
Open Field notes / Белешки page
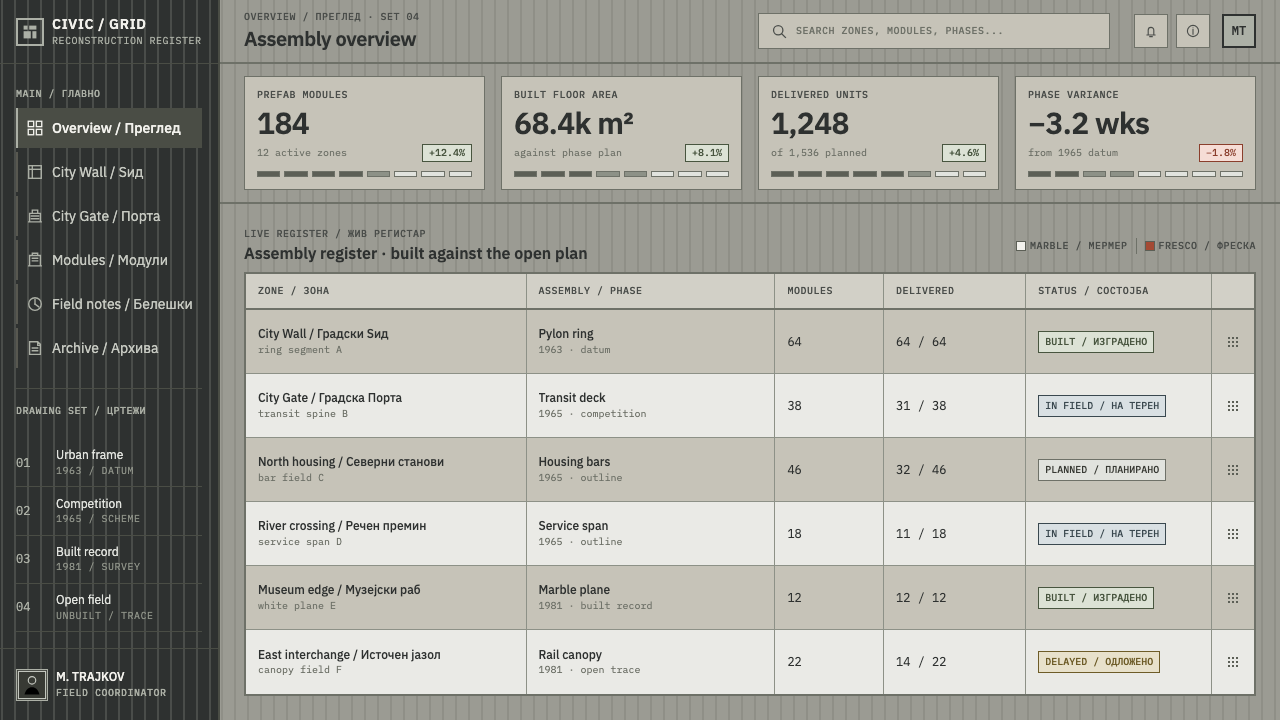tap(109, 304)
